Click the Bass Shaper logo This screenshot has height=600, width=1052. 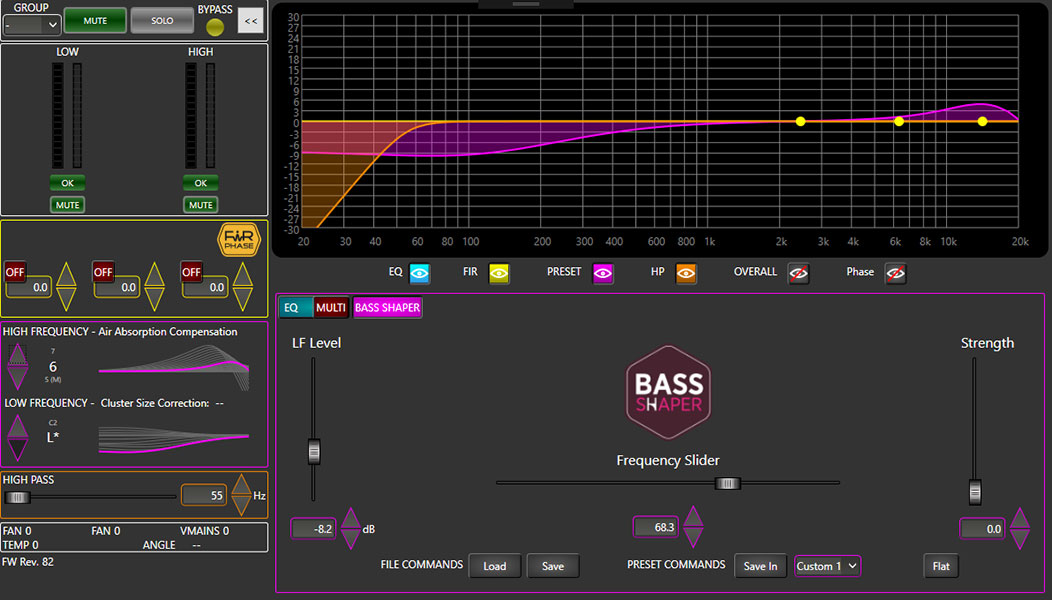668,392
